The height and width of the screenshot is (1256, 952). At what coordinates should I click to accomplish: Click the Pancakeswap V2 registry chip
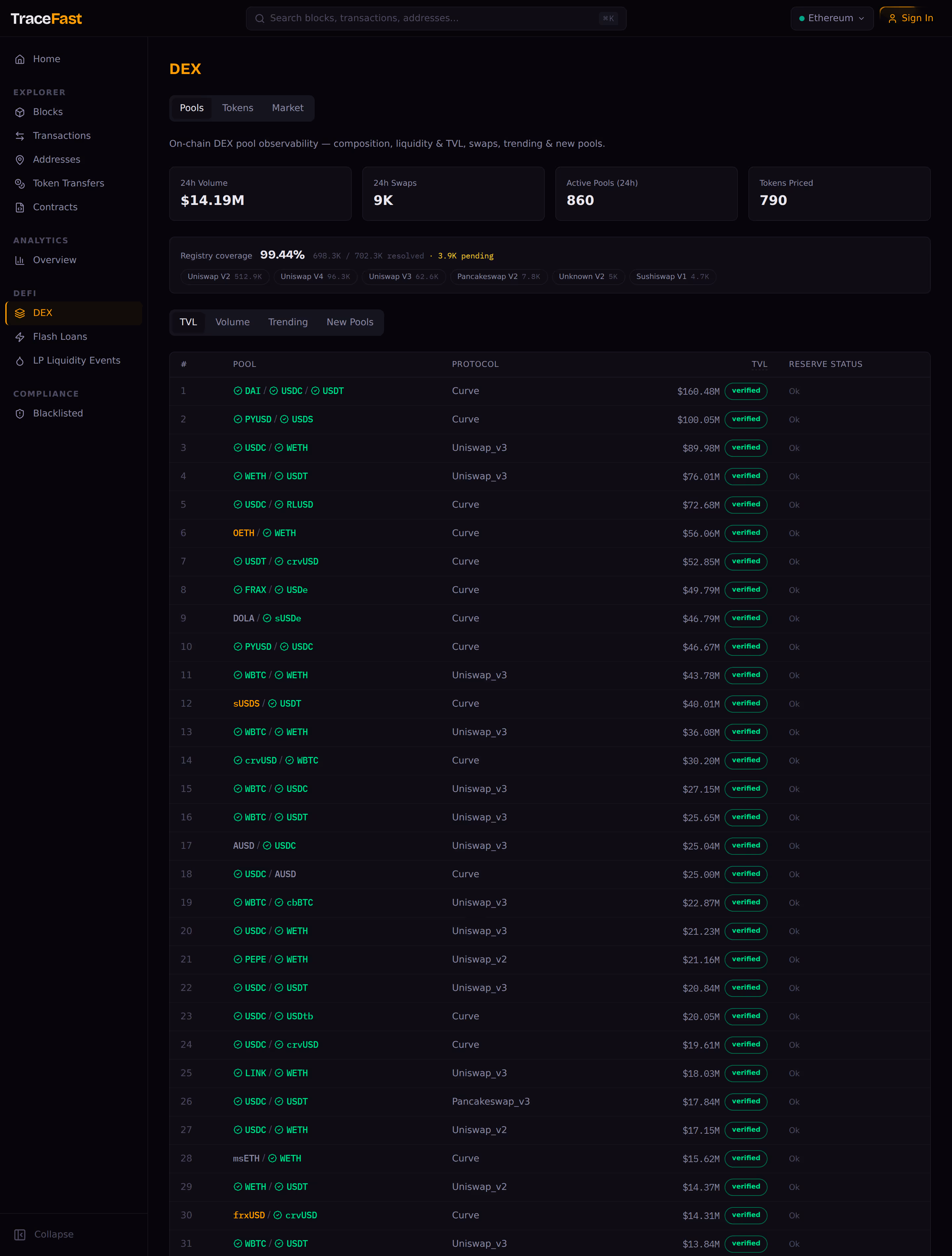point(499,277)
